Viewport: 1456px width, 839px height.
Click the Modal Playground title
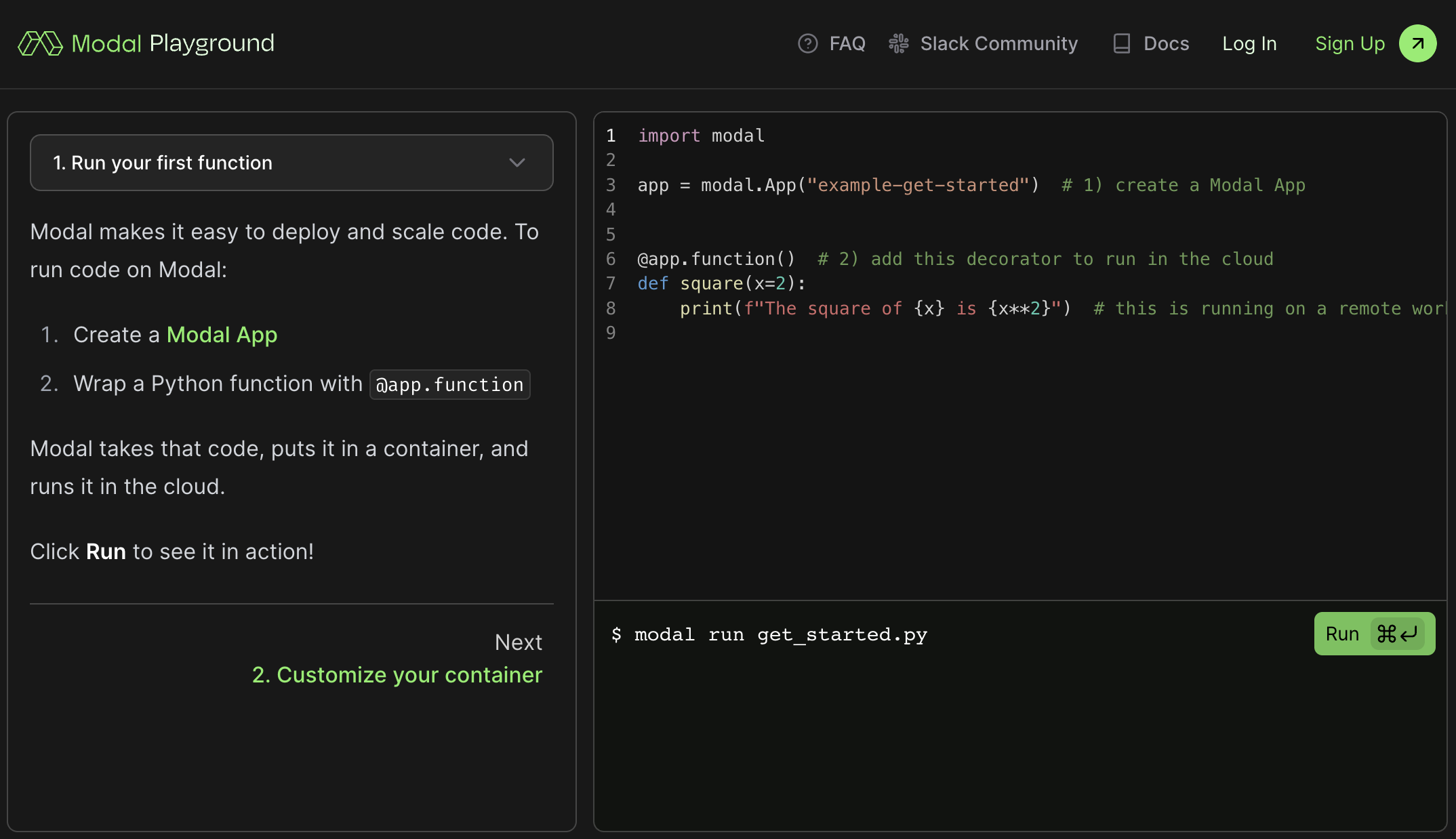[x=173, y=43]
